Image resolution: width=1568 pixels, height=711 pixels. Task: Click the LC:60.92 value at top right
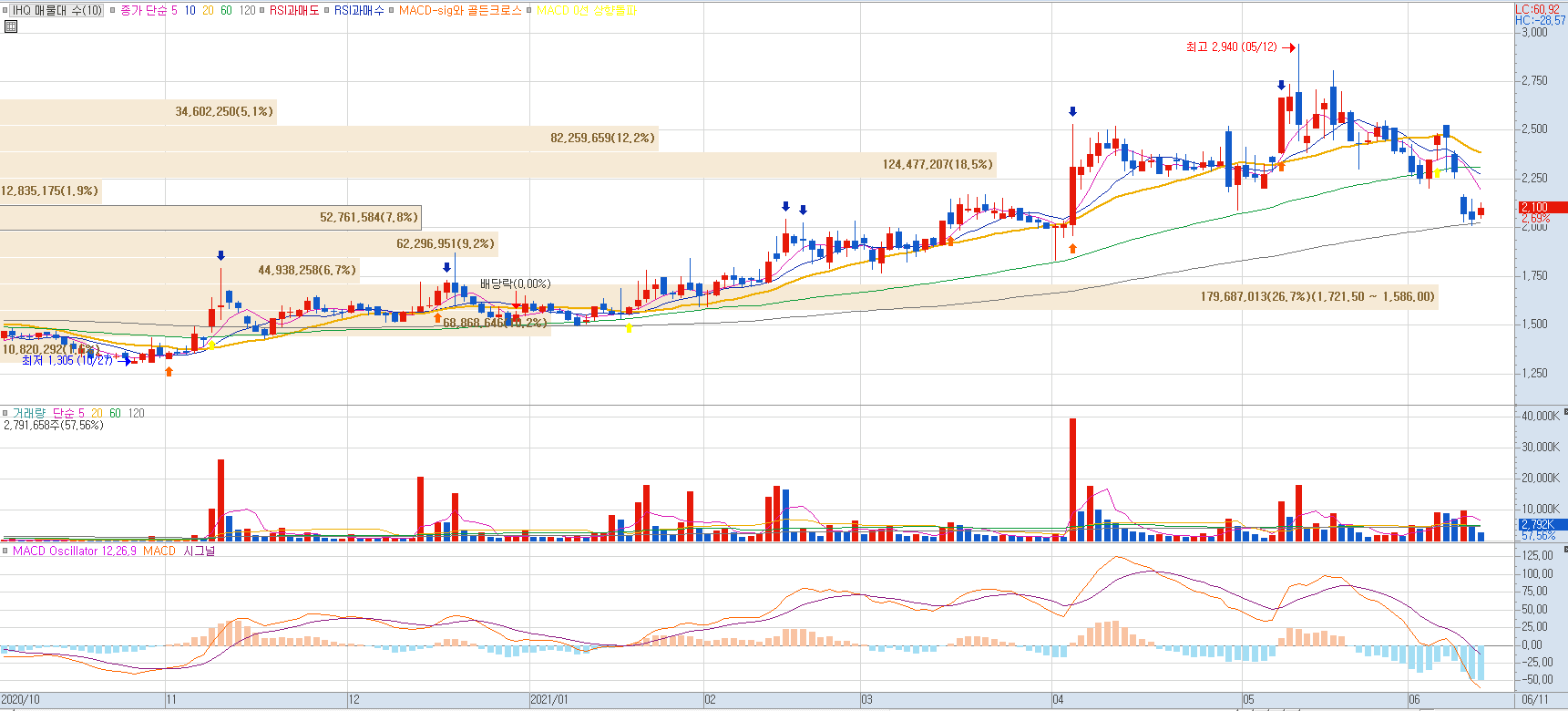pos(1537,10)
